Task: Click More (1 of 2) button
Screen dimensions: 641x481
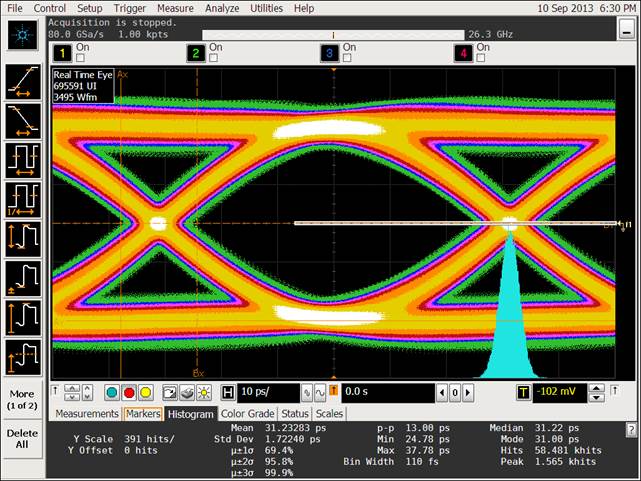Action: pyautogui.click(x=22, y=400)
